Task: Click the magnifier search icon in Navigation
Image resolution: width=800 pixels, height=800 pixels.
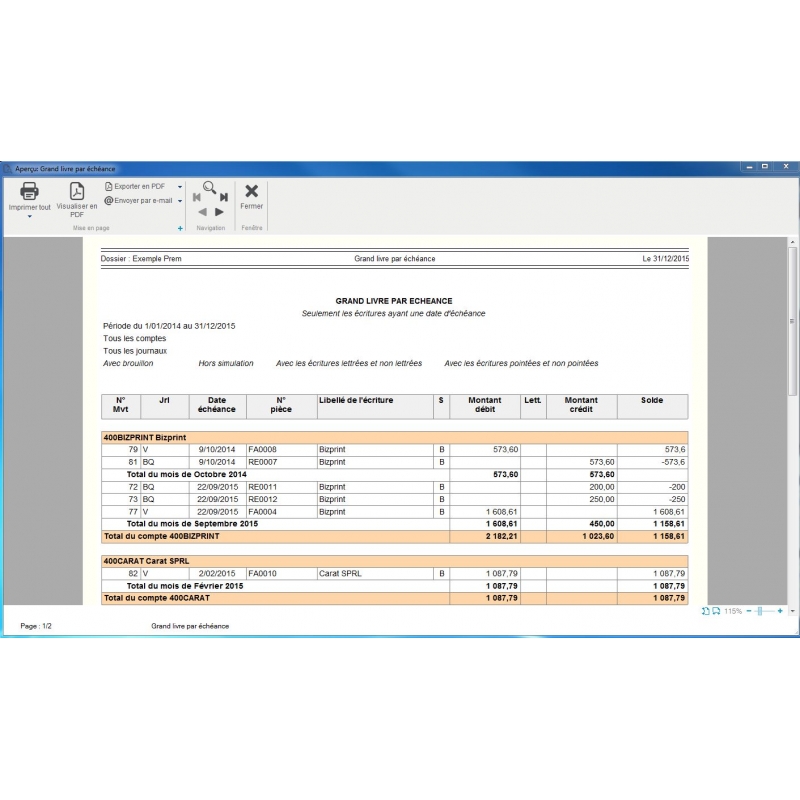Action: [x=210, y=187]
